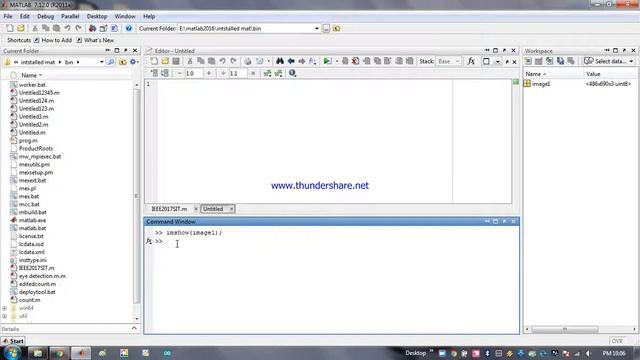Click Editor new script icon
Viewport: 640px width, 360px height.
(154, 61)
